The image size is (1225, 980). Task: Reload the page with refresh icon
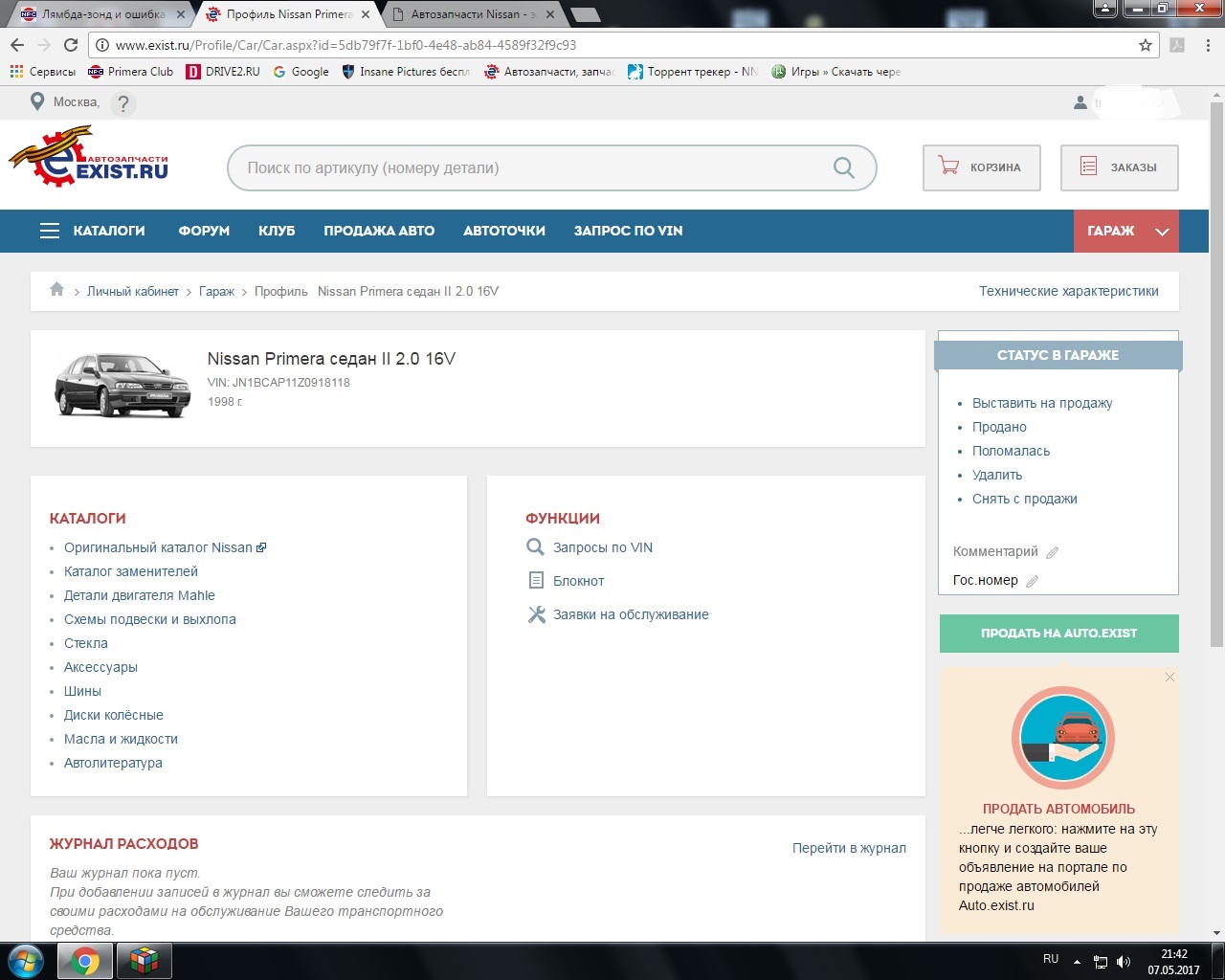point(71,45)
